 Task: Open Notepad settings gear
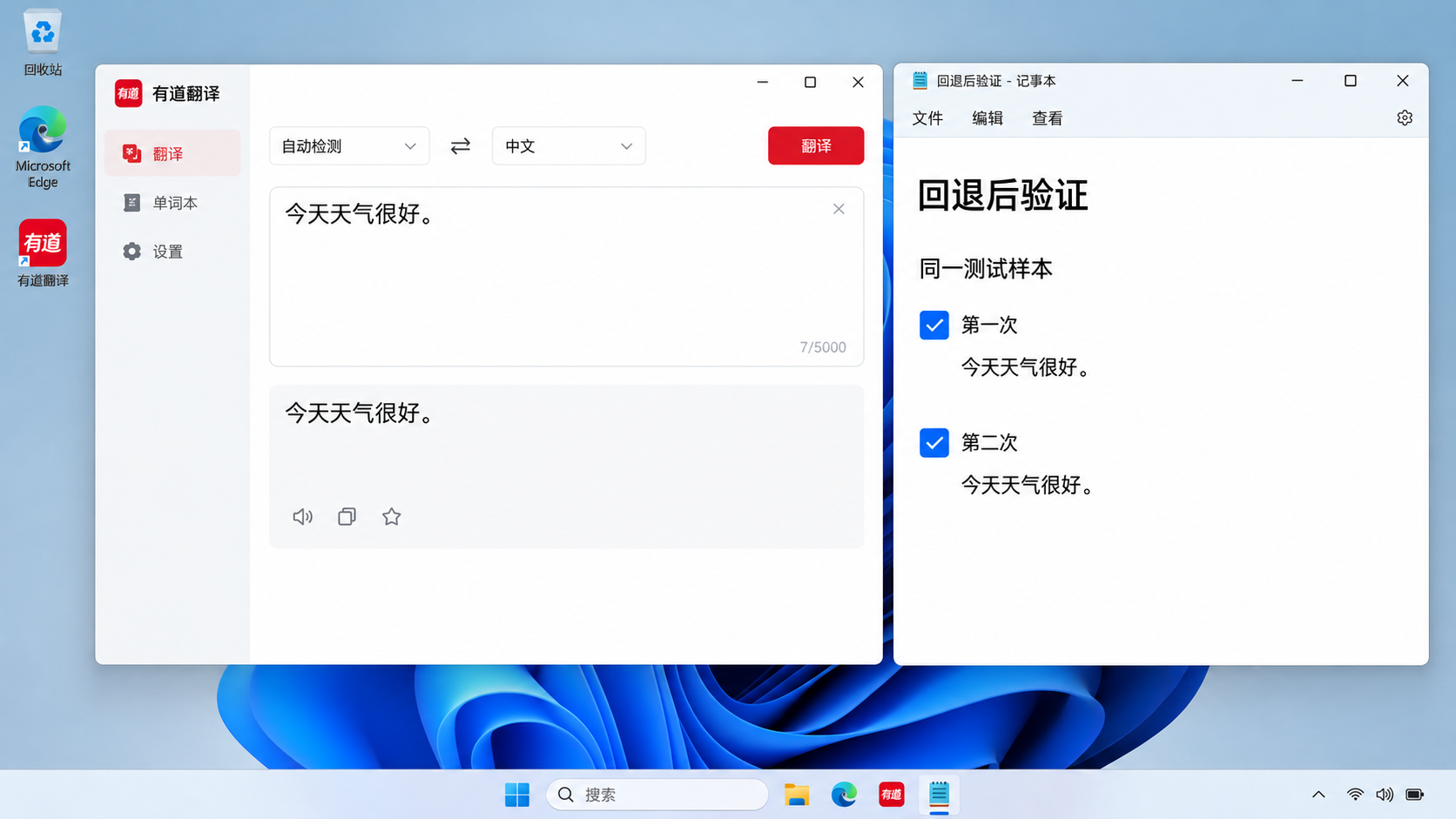click(x=1405, y=117)
